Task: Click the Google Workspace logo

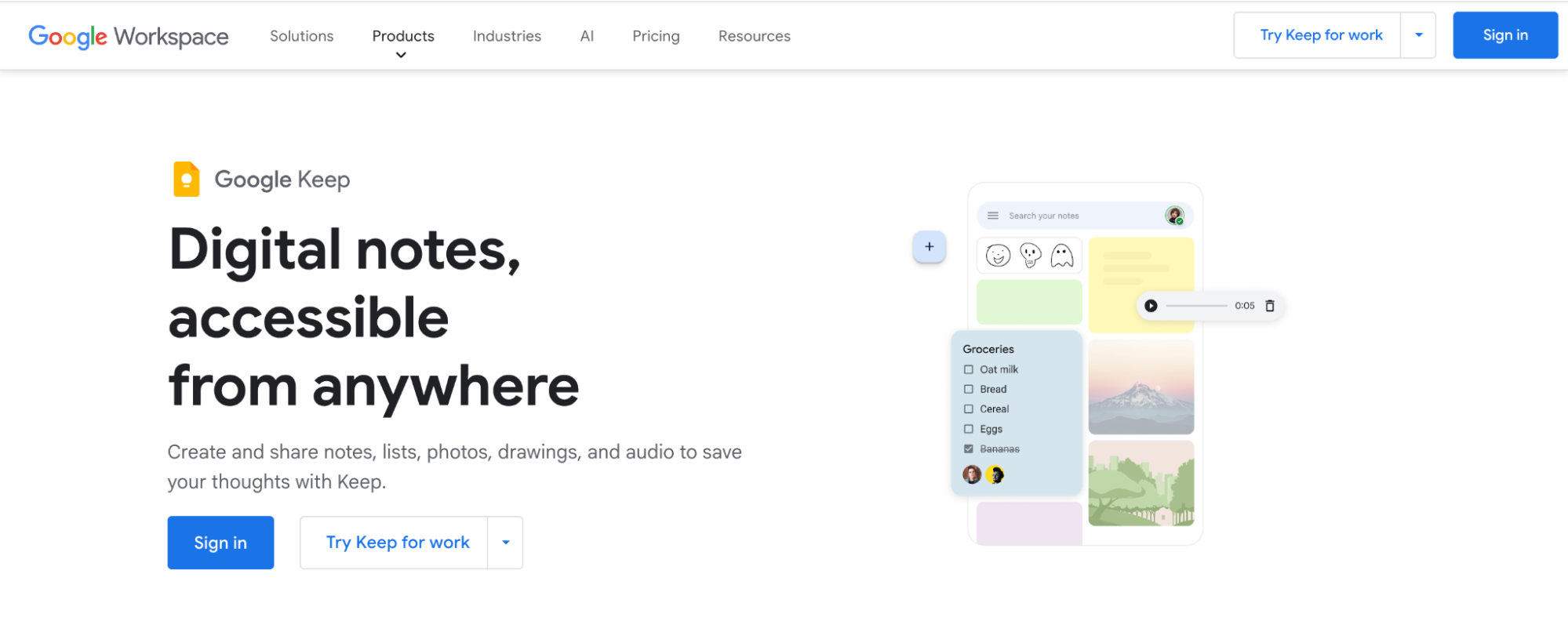Action: (129, 36)
